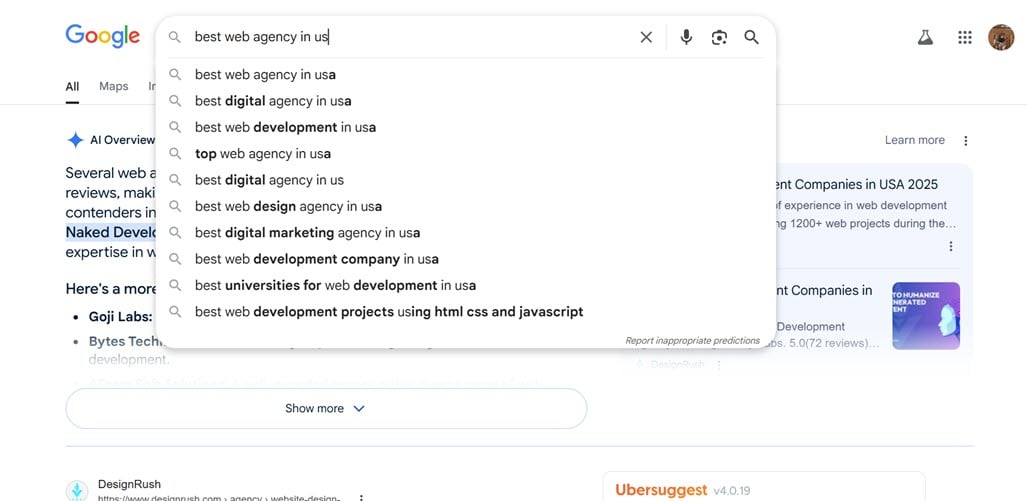Open Google account profile picture

pyautogui.click(x=1001, y=37)
